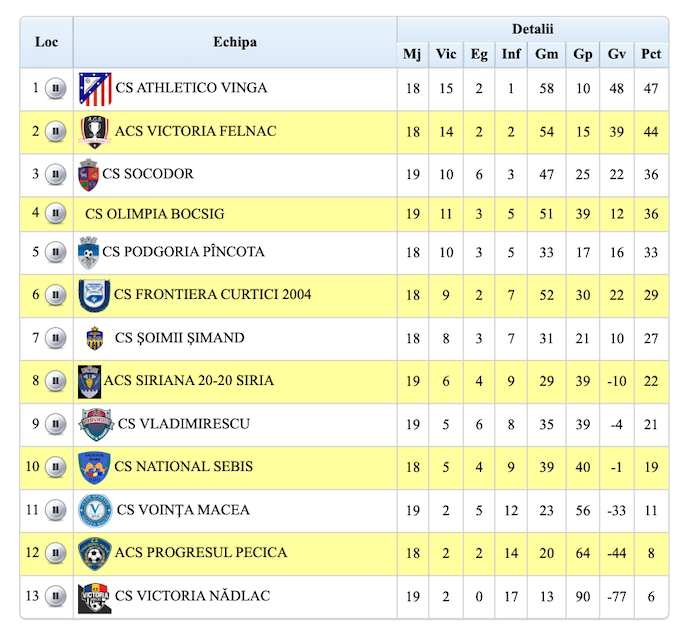
Task: Click the CS Podgoria Pîncota crest
Action: (88, 253)
